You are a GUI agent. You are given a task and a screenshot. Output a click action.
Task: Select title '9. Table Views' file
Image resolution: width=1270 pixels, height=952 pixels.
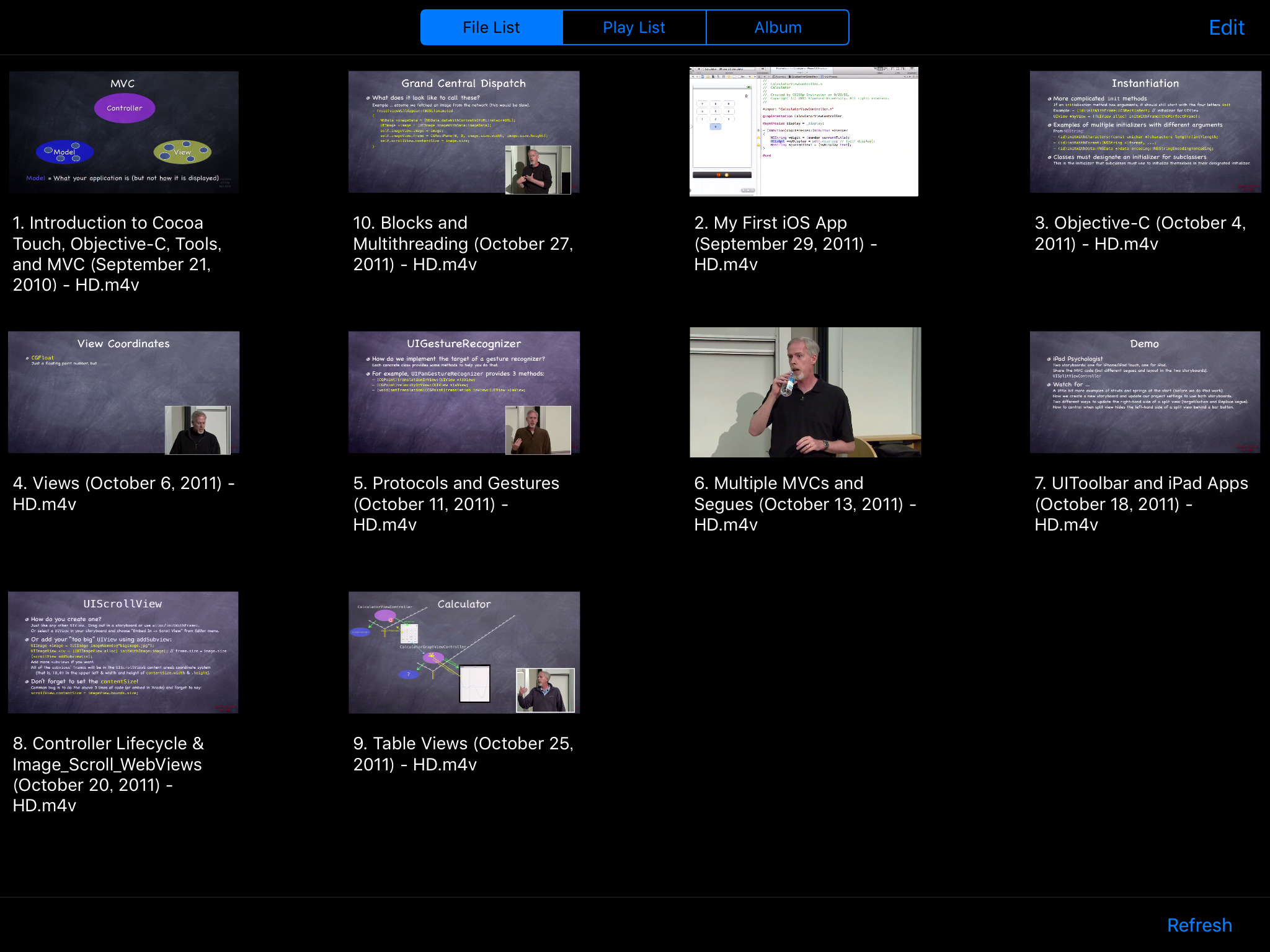(x=463, y=753)
